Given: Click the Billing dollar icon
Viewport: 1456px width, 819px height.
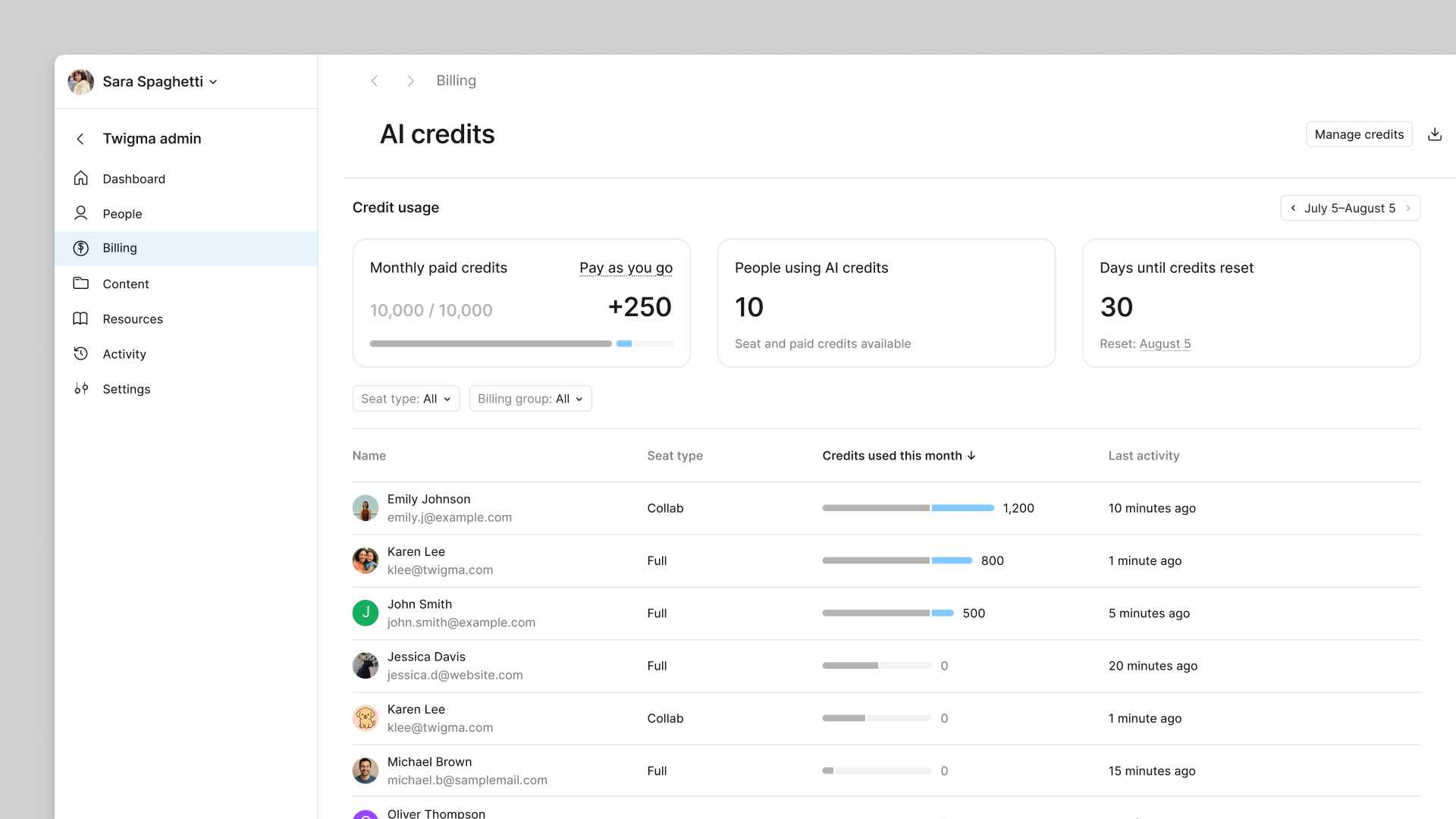Looking at the screenshot, I should coord(80,248).
